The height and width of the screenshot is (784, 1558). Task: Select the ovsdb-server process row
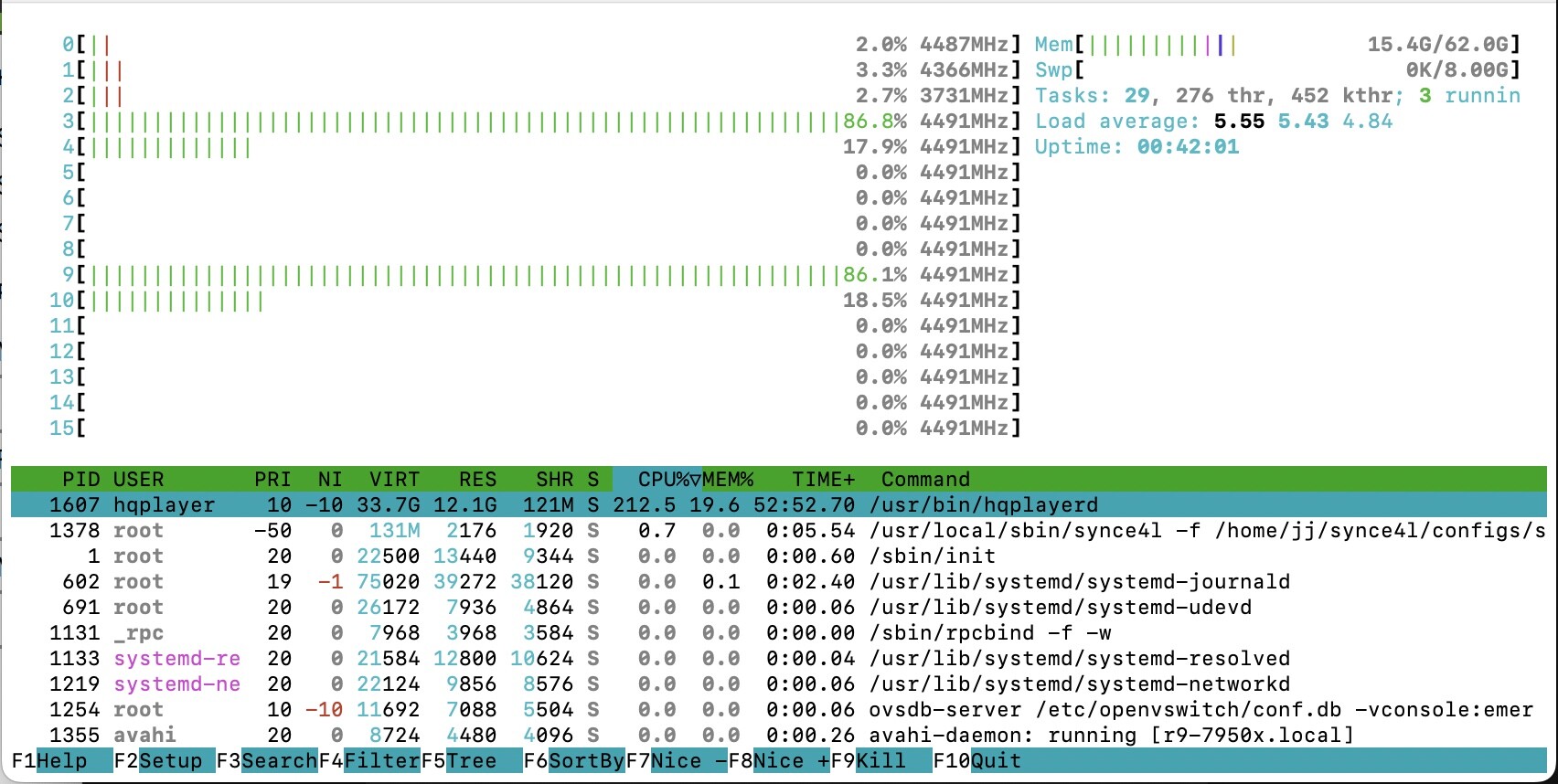[779, 709]
